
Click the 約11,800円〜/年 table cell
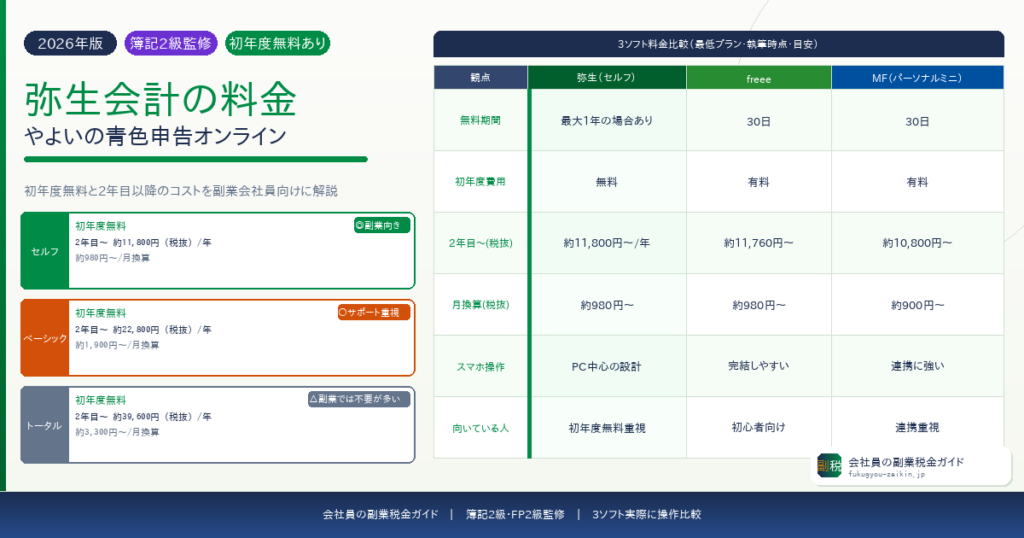click(607, 243)
